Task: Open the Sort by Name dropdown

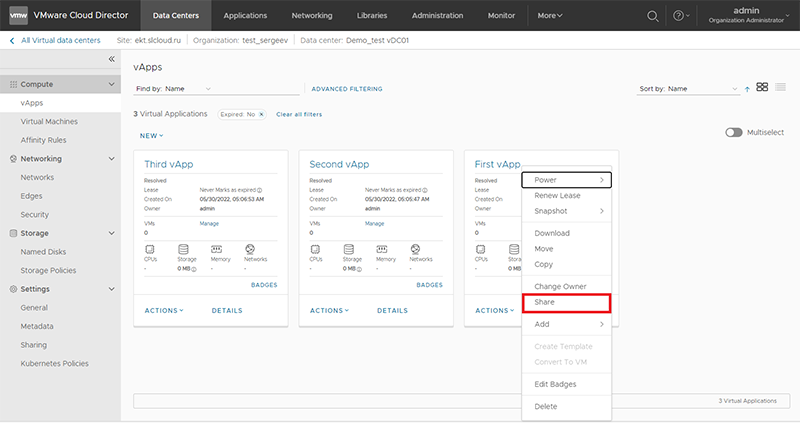Action: click(688, 89)
